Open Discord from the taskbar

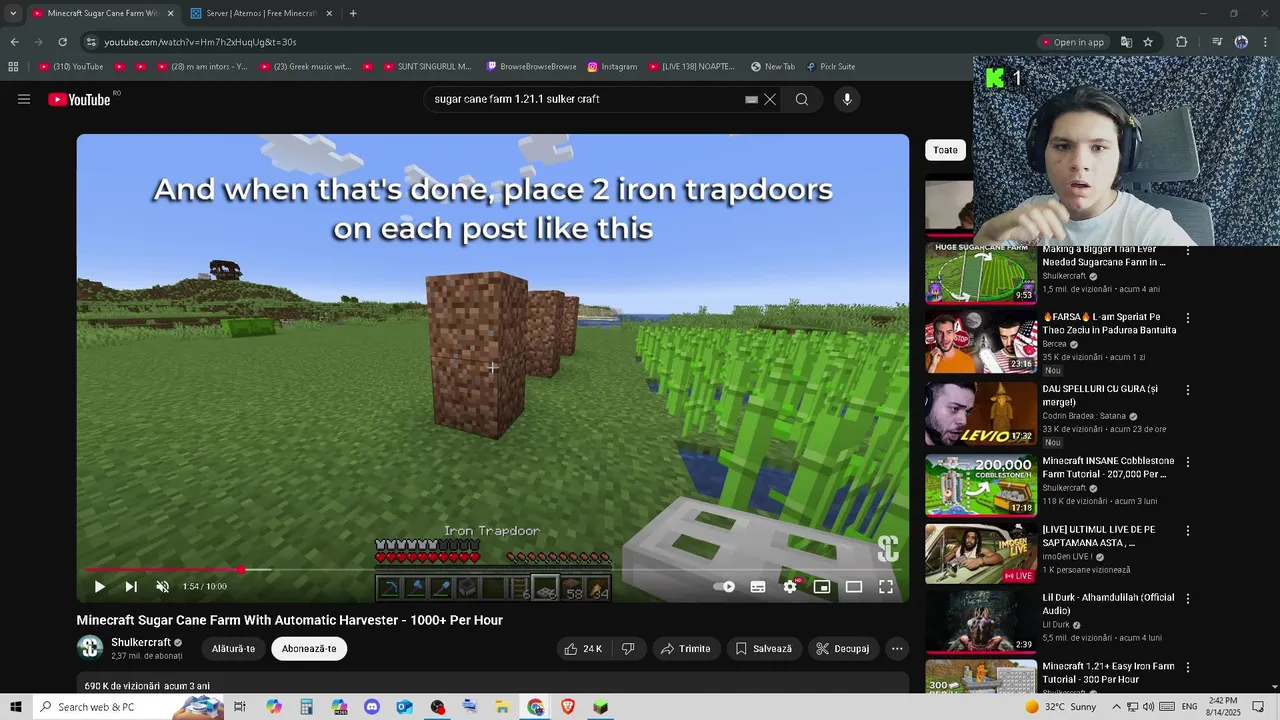click(x=372, y=707)
